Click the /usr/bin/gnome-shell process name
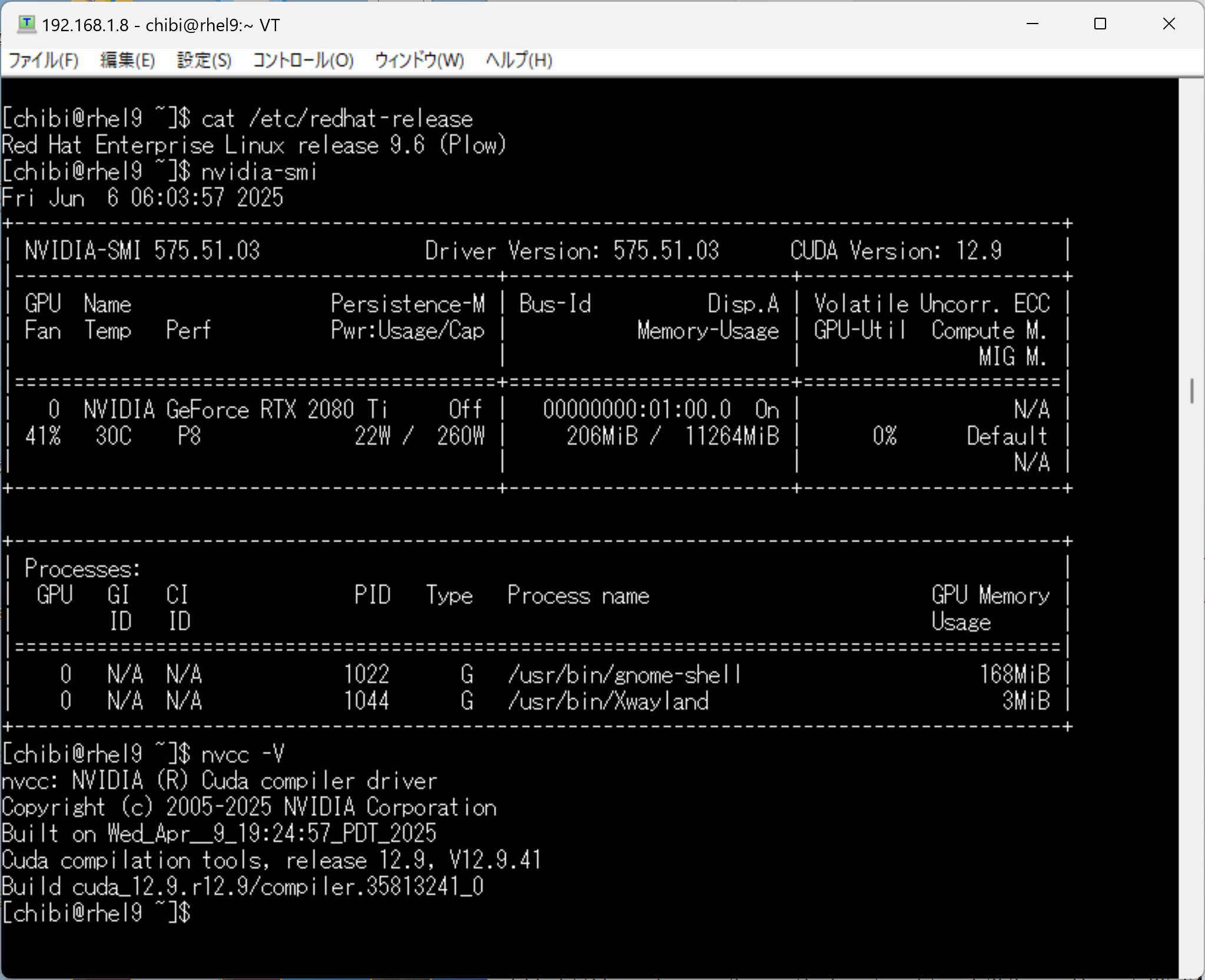The image size is (1205, 980). (x=624, y=675)
